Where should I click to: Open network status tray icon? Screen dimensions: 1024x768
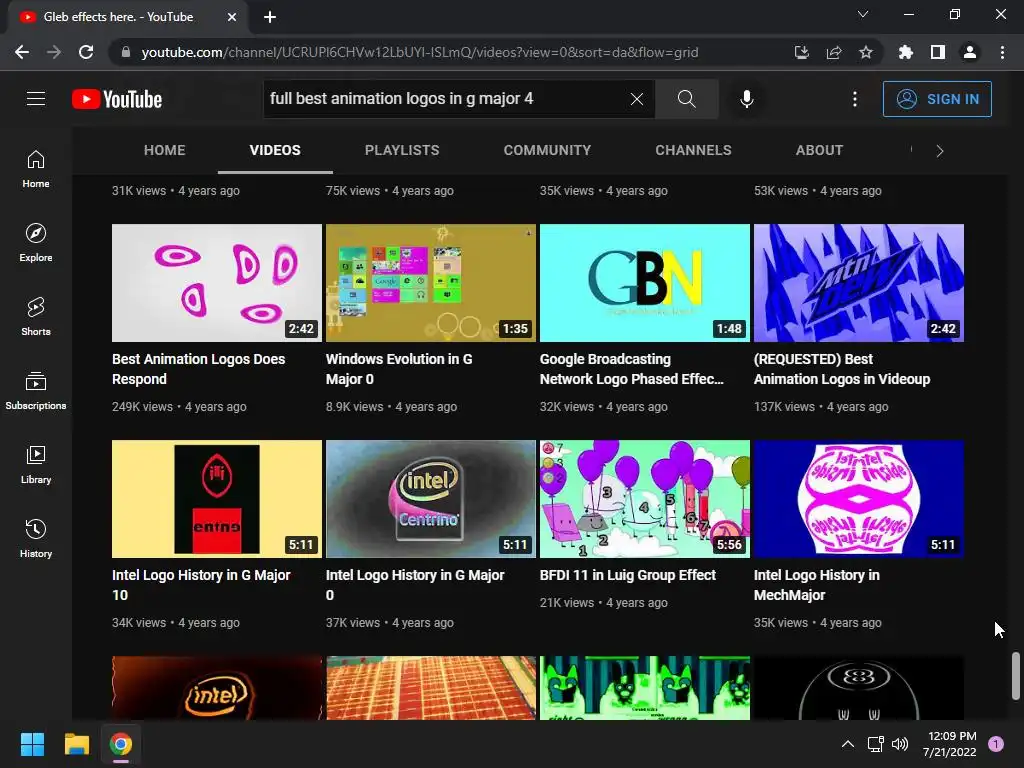point(875,744)
